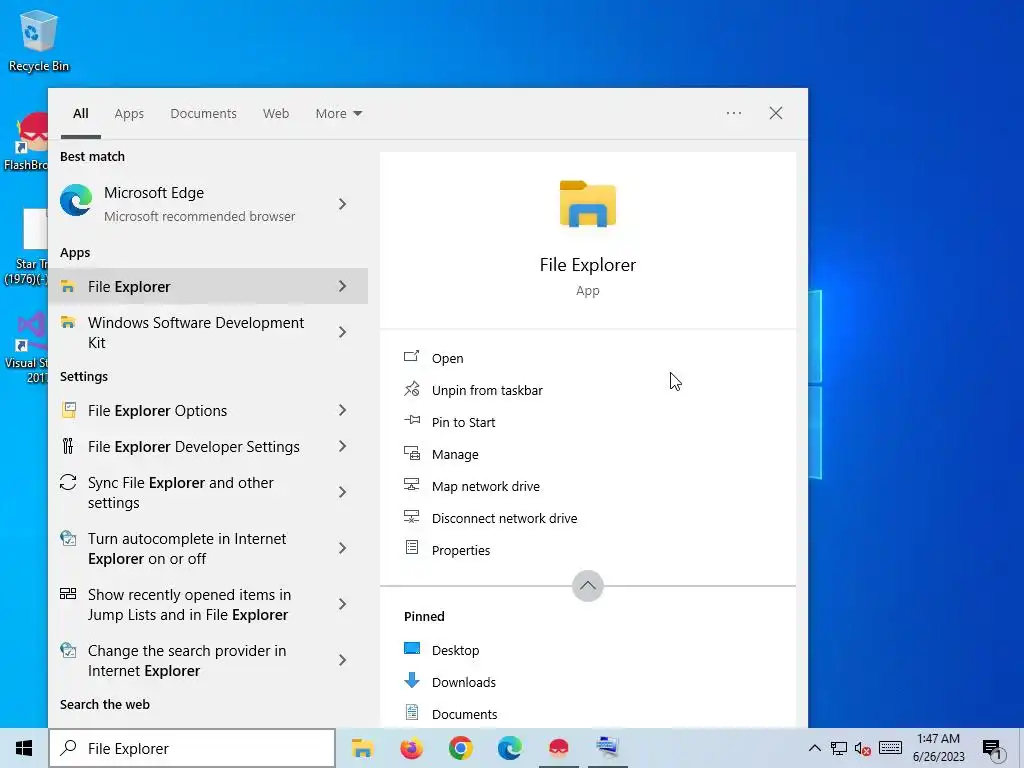Open Change the search provider in Internet Explorer
This screenshot has width=1024, height=768.
point(208,660)
